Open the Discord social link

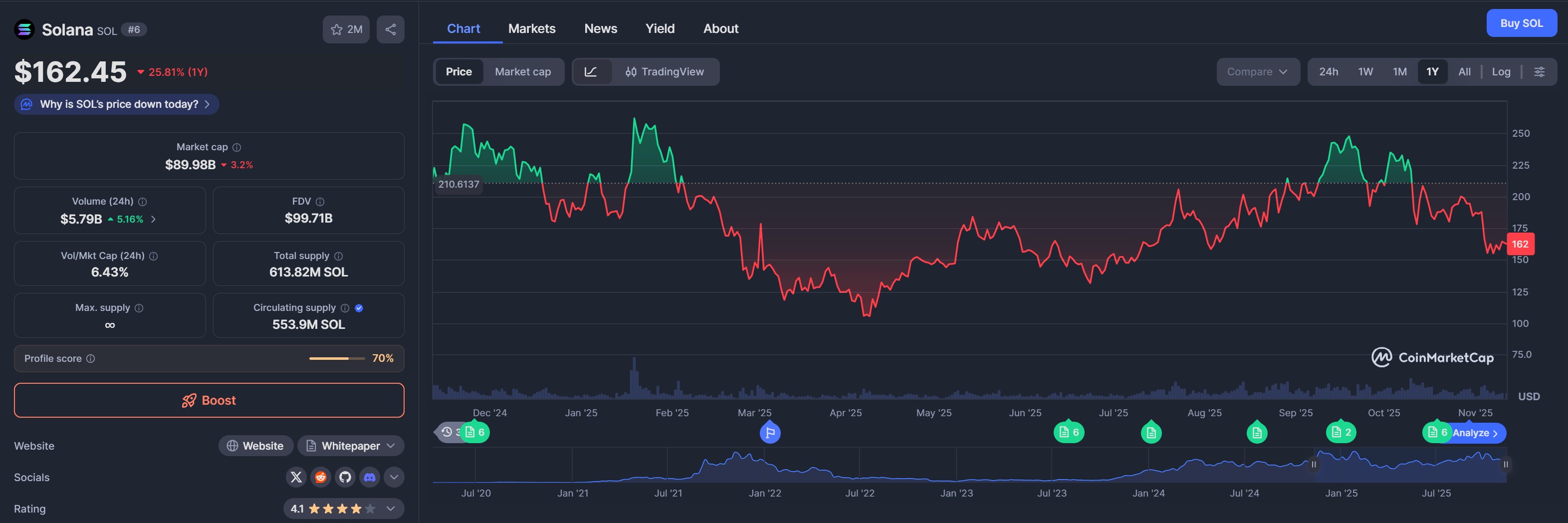point(370,477)
